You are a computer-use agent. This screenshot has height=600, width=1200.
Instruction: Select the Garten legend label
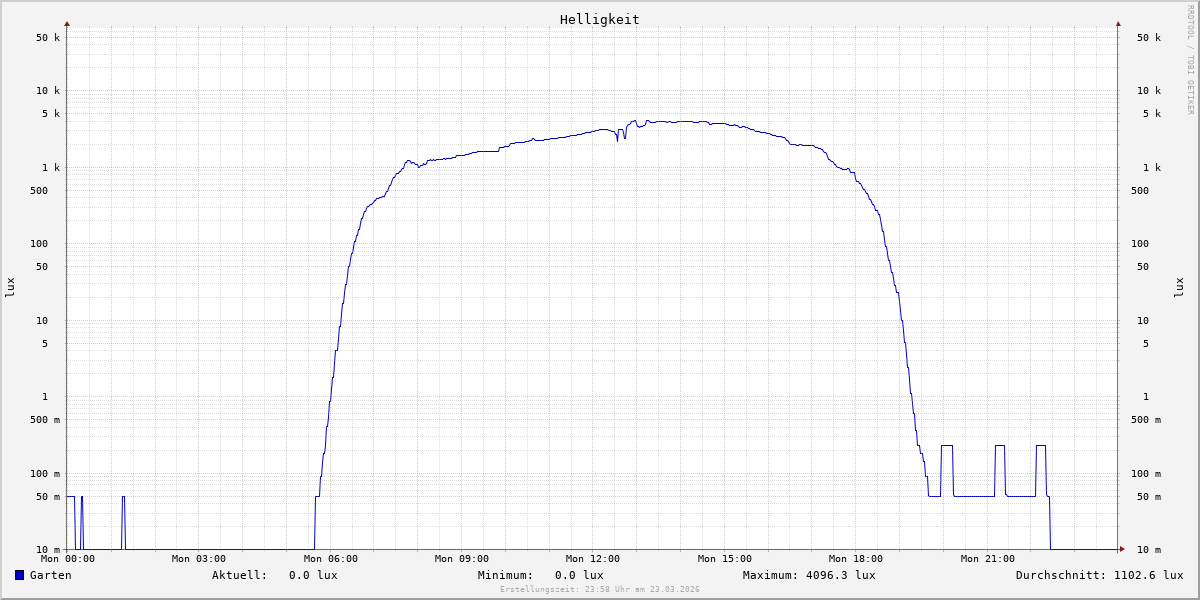50,575
